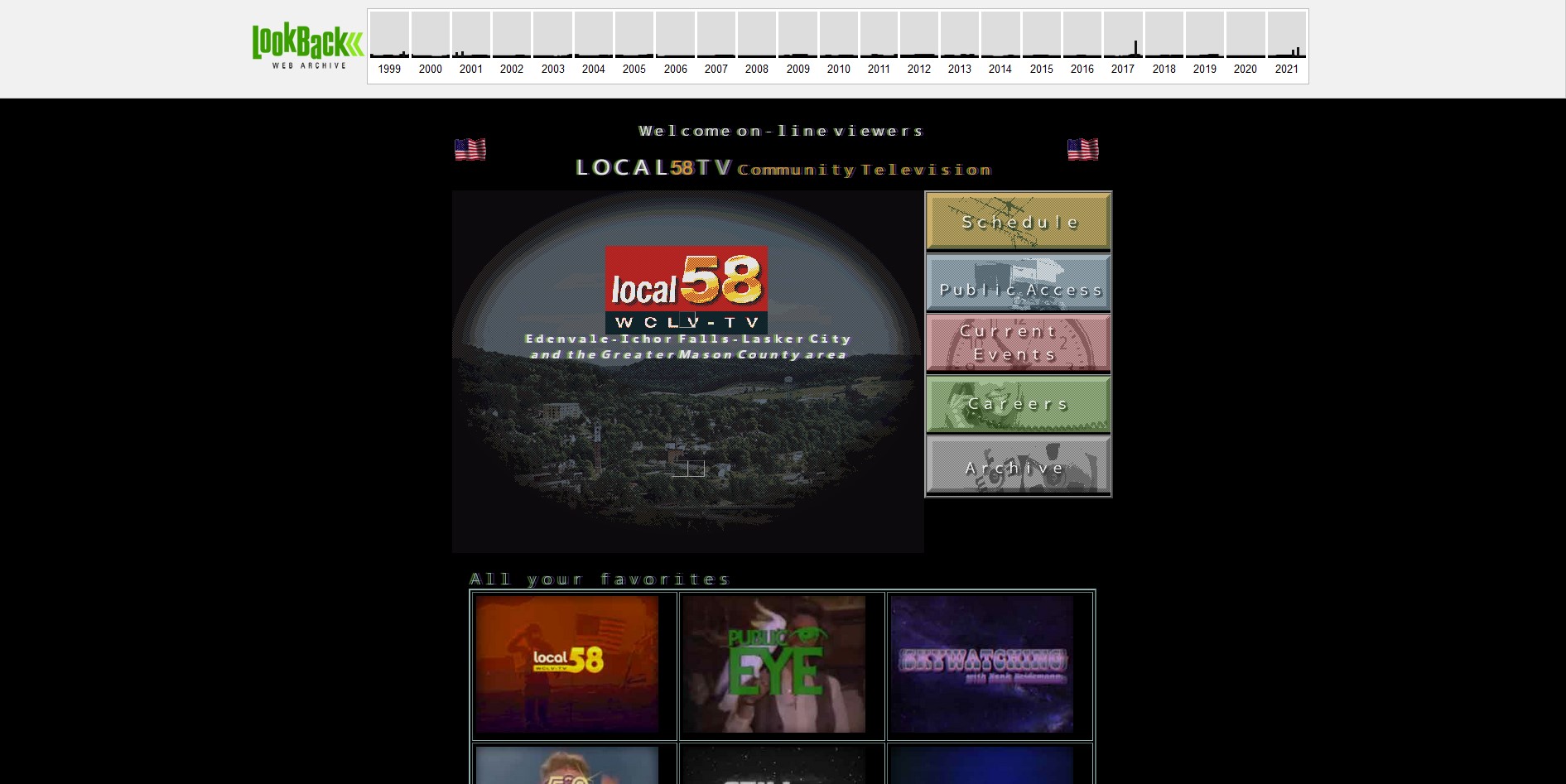Pick the 2009 timeline column
The width and height of the screenshot is (1566, 784).
797,46
